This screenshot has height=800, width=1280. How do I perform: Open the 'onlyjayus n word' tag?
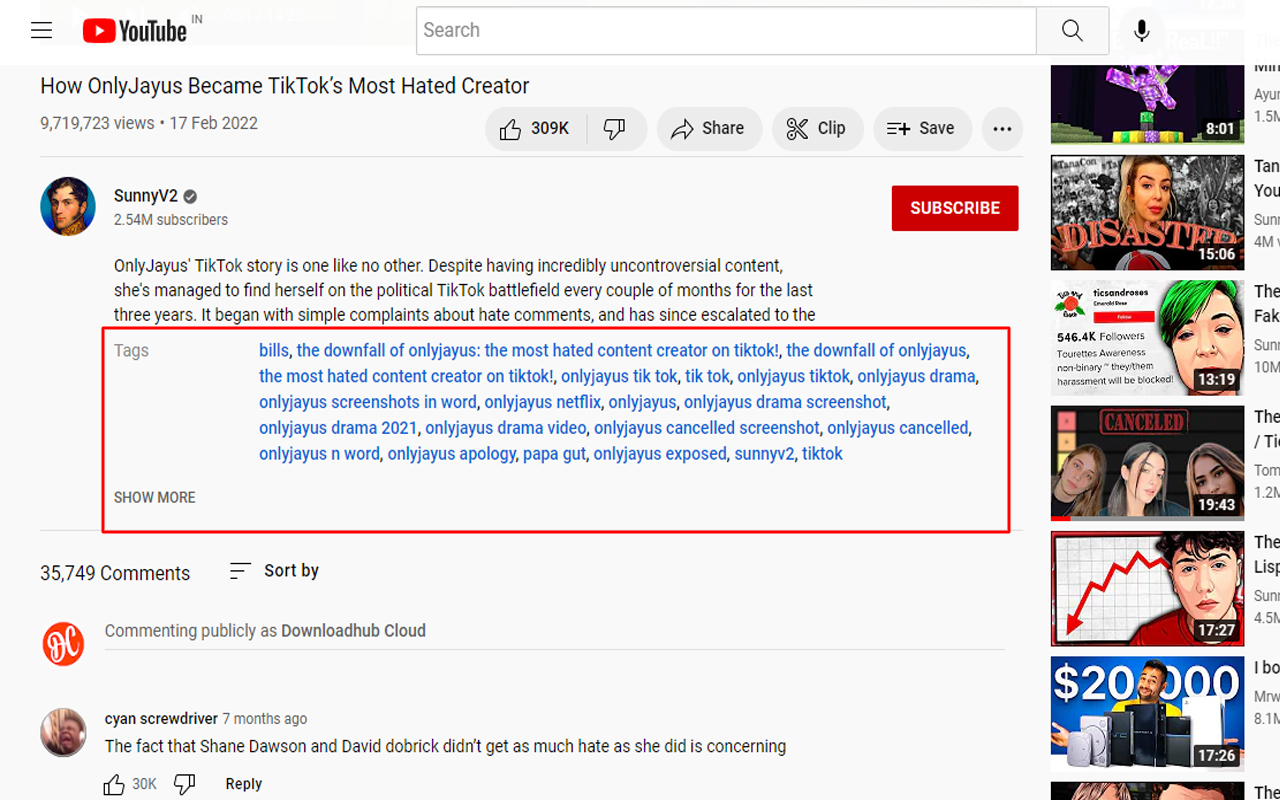click(x=319, y=454)
